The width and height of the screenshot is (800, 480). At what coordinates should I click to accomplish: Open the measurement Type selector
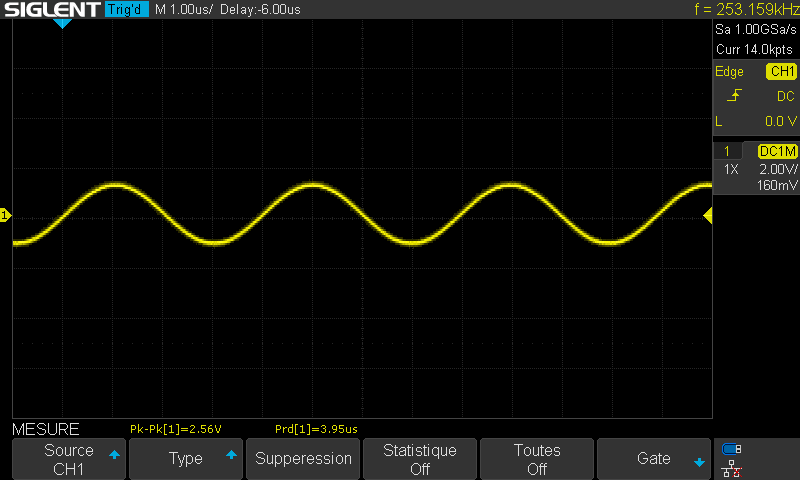[x=186, y=459]
